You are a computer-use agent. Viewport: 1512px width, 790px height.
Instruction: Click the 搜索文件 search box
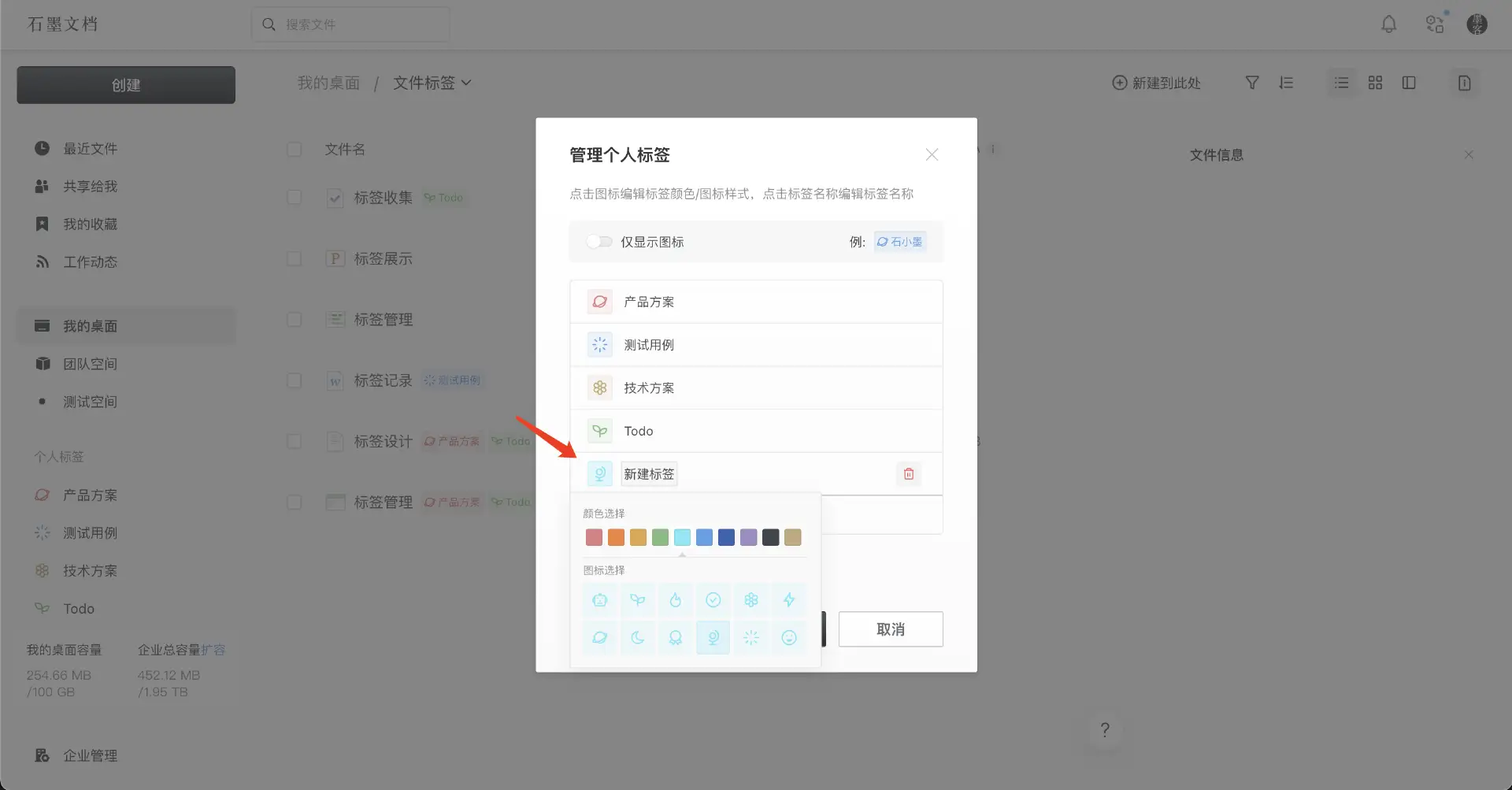coord(351,24)
